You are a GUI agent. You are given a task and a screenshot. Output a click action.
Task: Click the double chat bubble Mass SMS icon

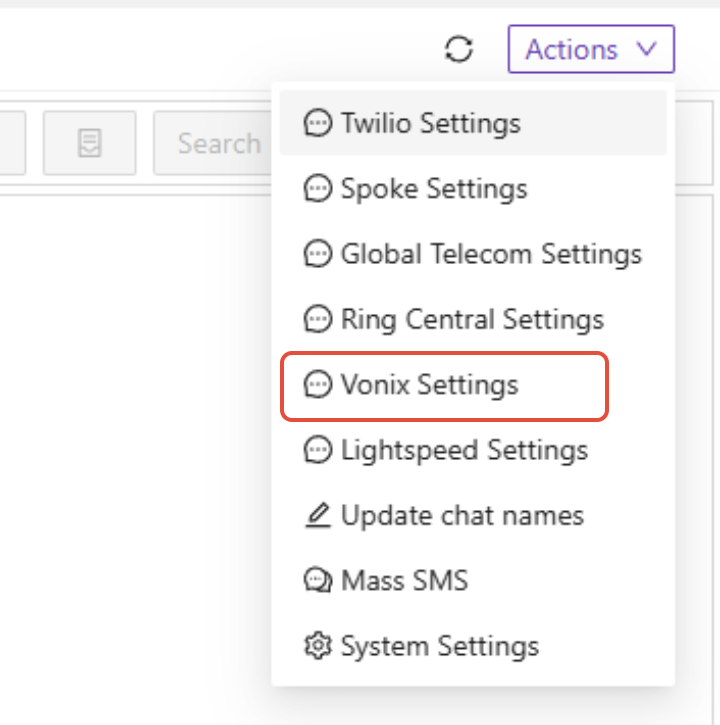[318, 580]
